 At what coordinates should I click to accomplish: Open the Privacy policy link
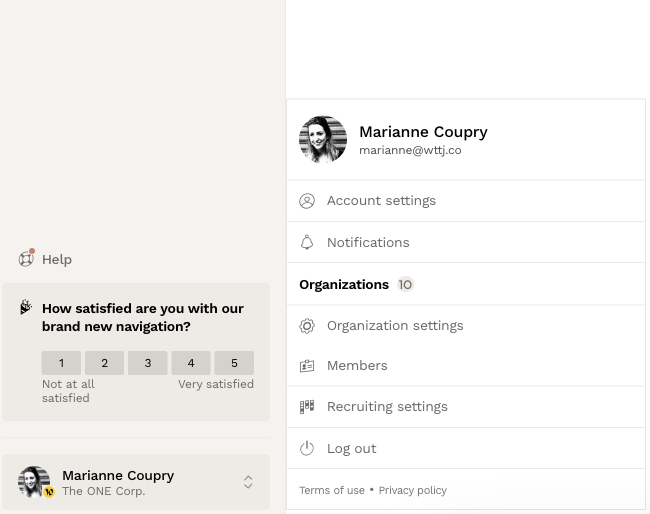[412, 491]
